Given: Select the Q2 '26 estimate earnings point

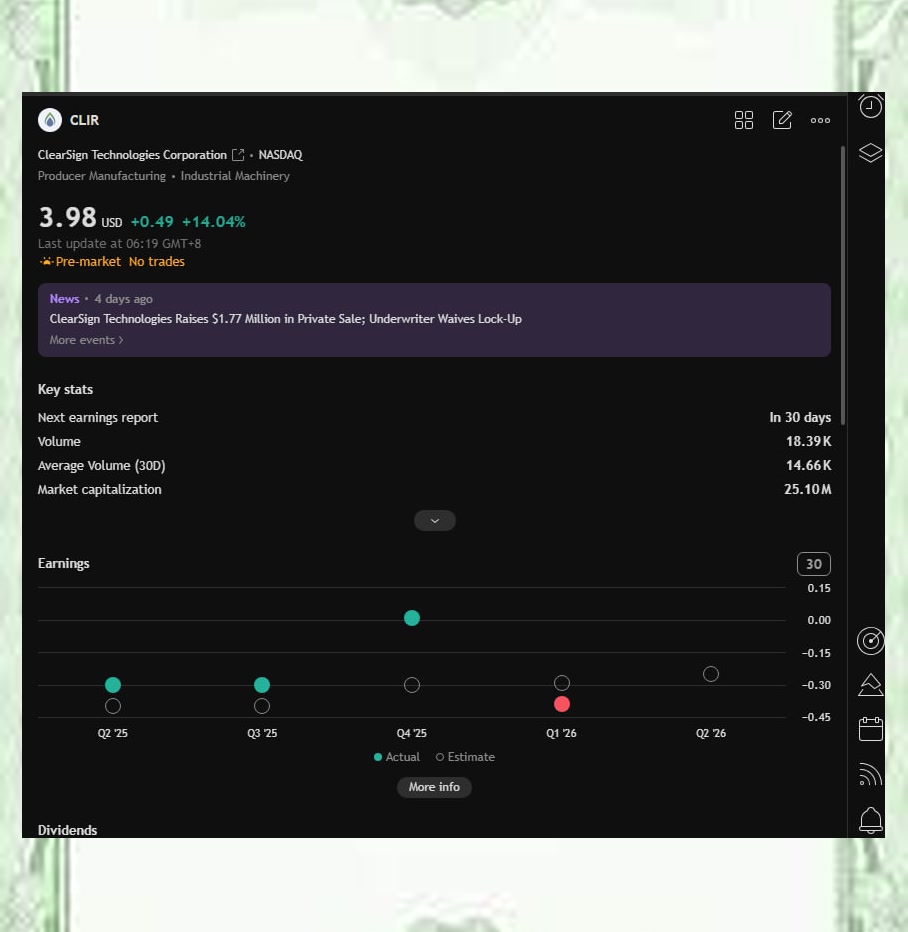Looking at the screenshot, I should click(711, 674).
